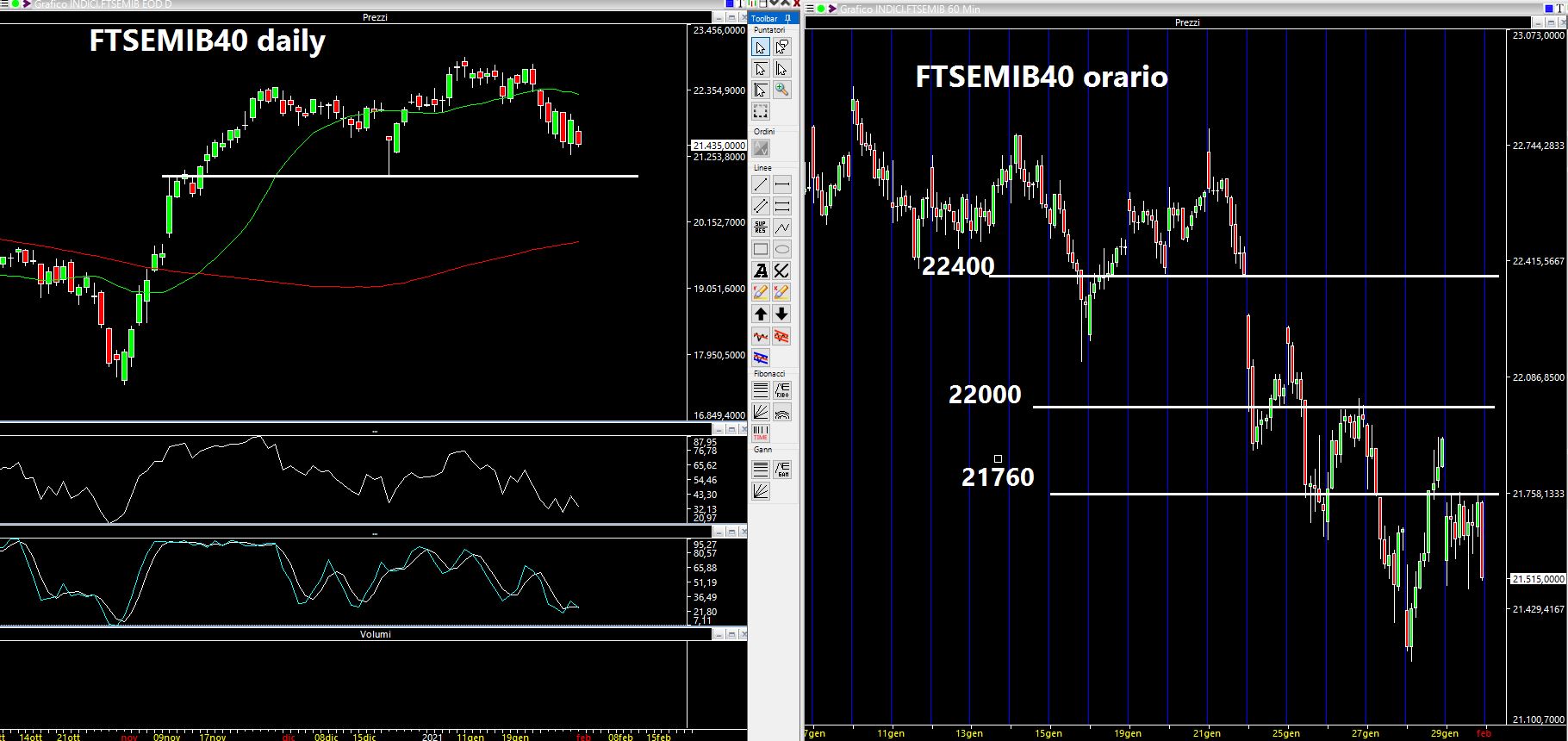Image resolution: width=1568 pixels, height=741 pixels.
Task: Toggle the green status indicator on hourly chart
Action: 822,9
